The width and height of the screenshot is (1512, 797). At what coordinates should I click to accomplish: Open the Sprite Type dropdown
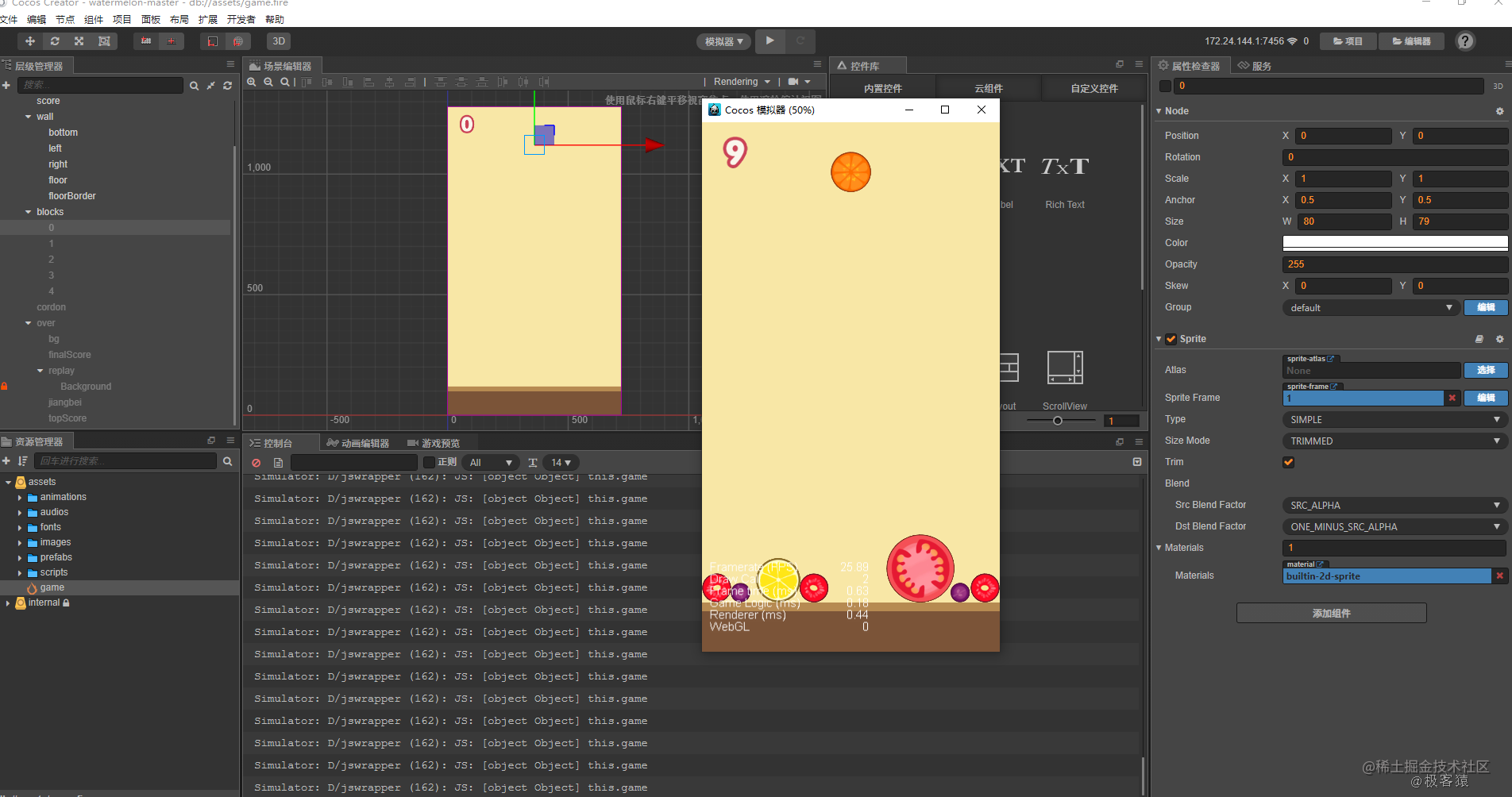pyautogui.click(x=1394, y=419)
